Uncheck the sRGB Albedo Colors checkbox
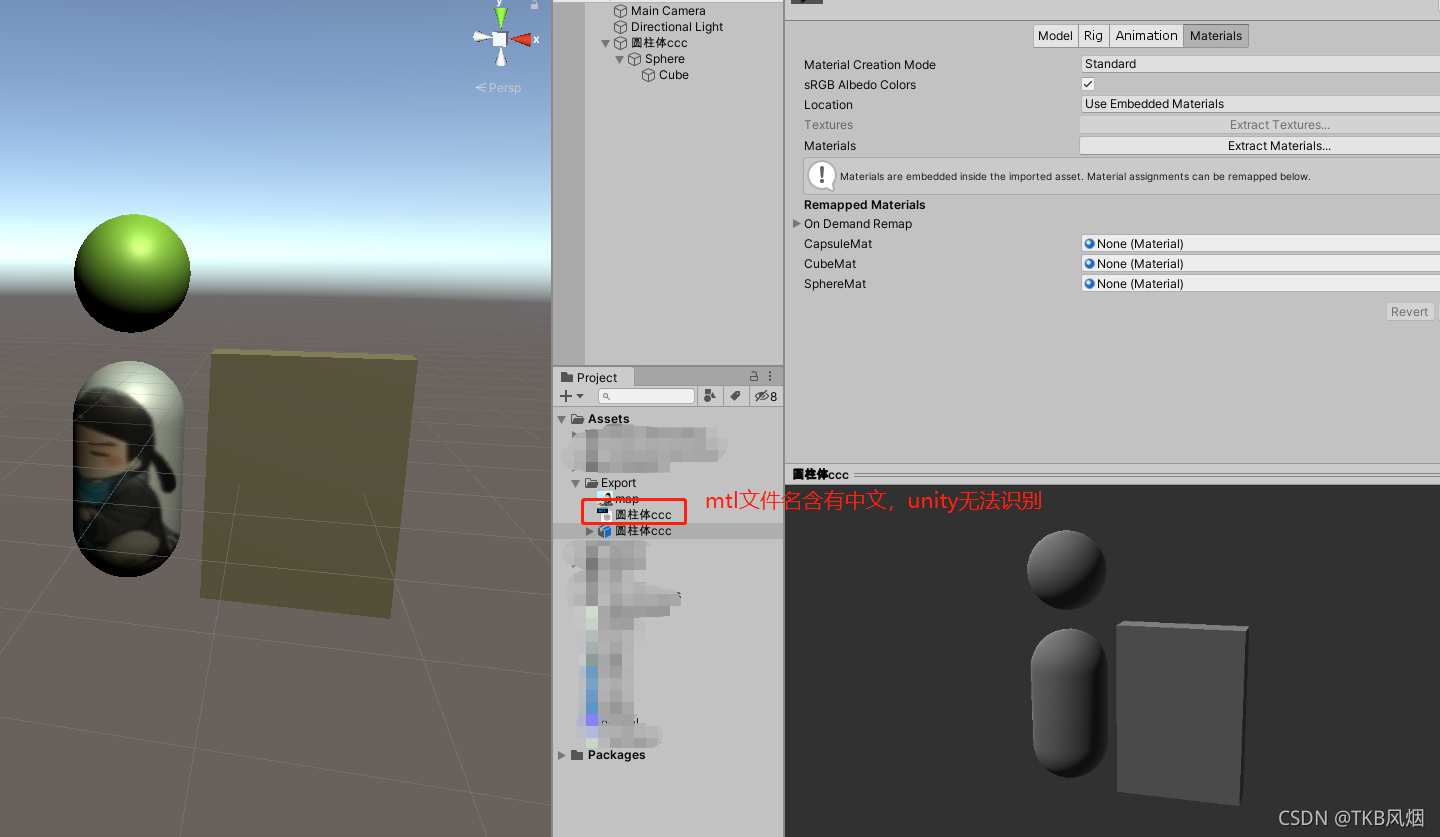This screenshot has height=837, width=1440. click(1088, 84)
